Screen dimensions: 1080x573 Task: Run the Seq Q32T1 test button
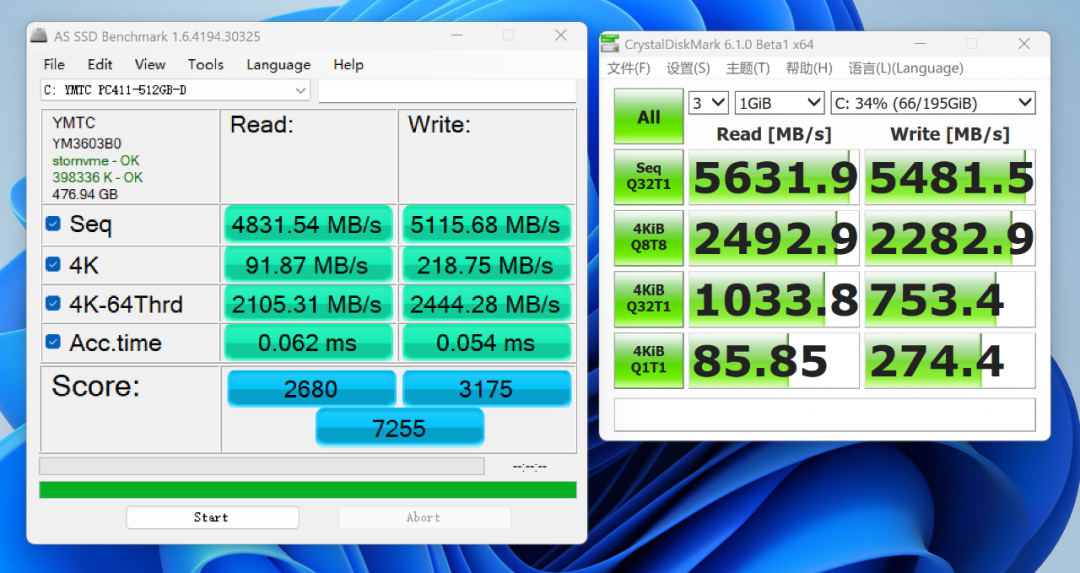pyautogui.click(x=648, y=176)
